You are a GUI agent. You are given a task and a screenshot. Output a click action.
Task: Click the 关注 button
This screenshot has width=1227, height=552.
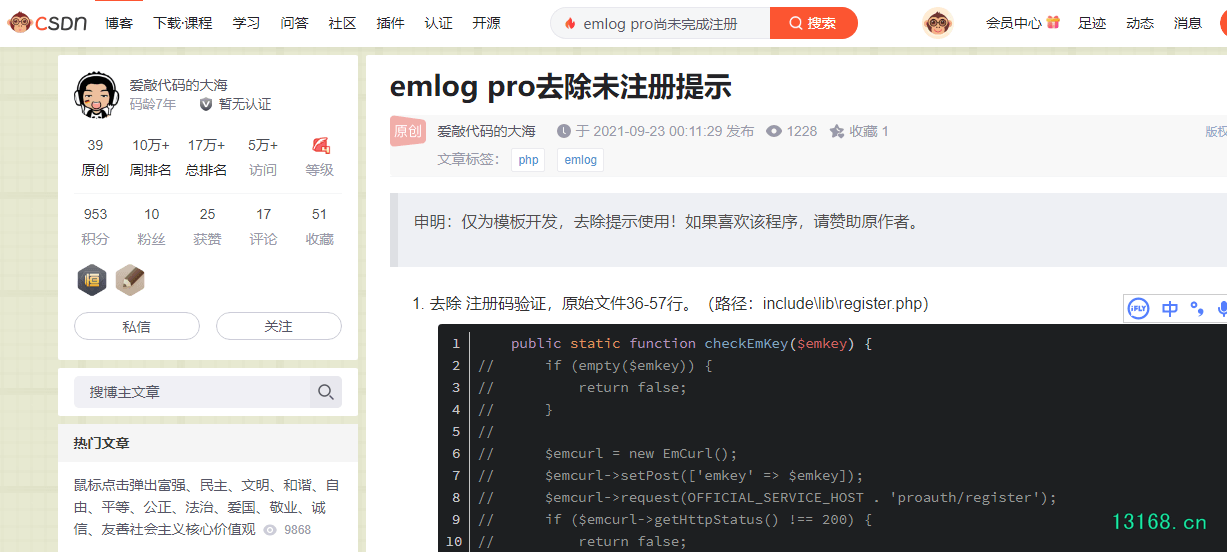click(279, 326)
